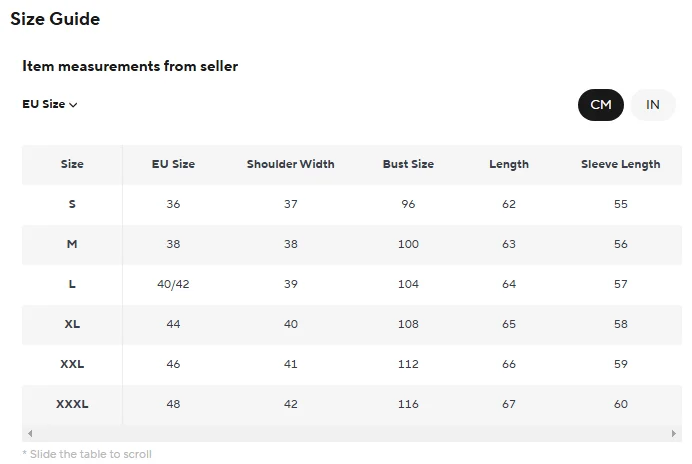
Task: Select the XL size row label
Action: click(x=72, y=324)
